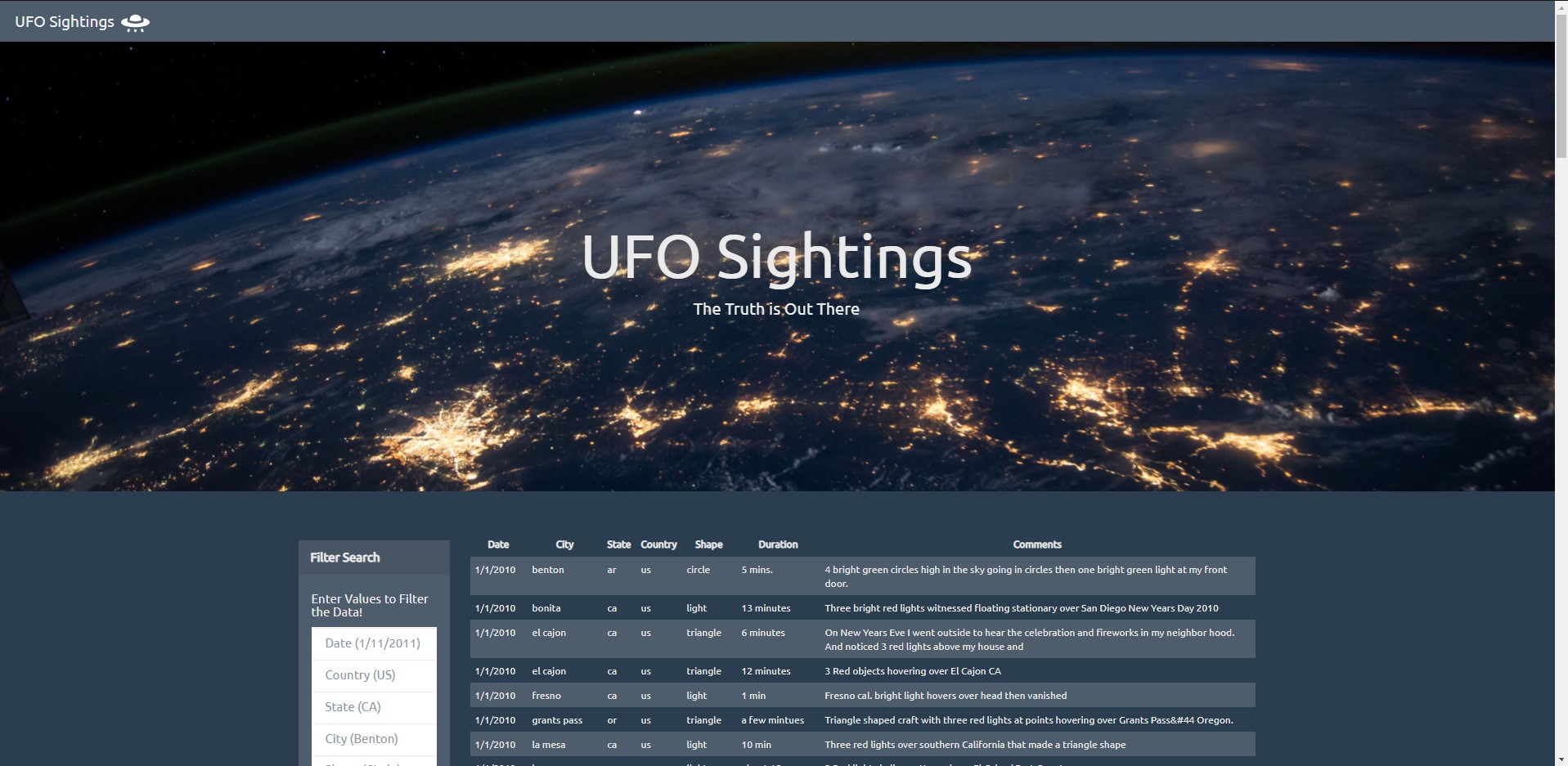Select the Country (US) filter input
Screen dimensions: 1568x766
click(x=374, y=675)
